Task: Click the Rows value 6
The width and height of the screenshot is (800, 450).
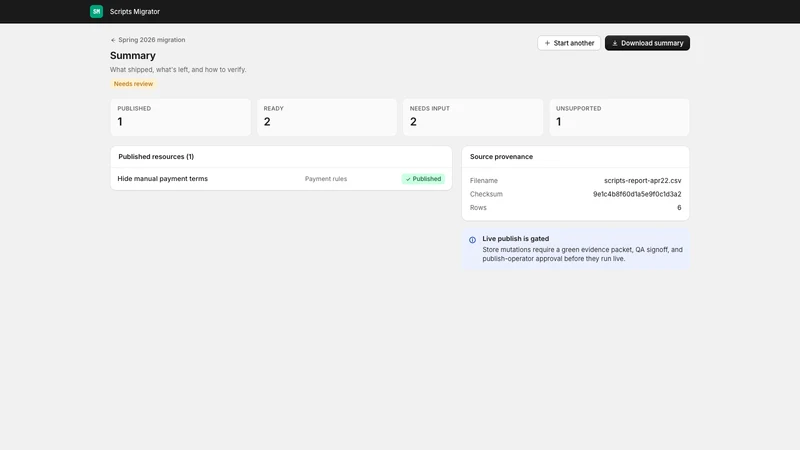Action: (679, 208)
